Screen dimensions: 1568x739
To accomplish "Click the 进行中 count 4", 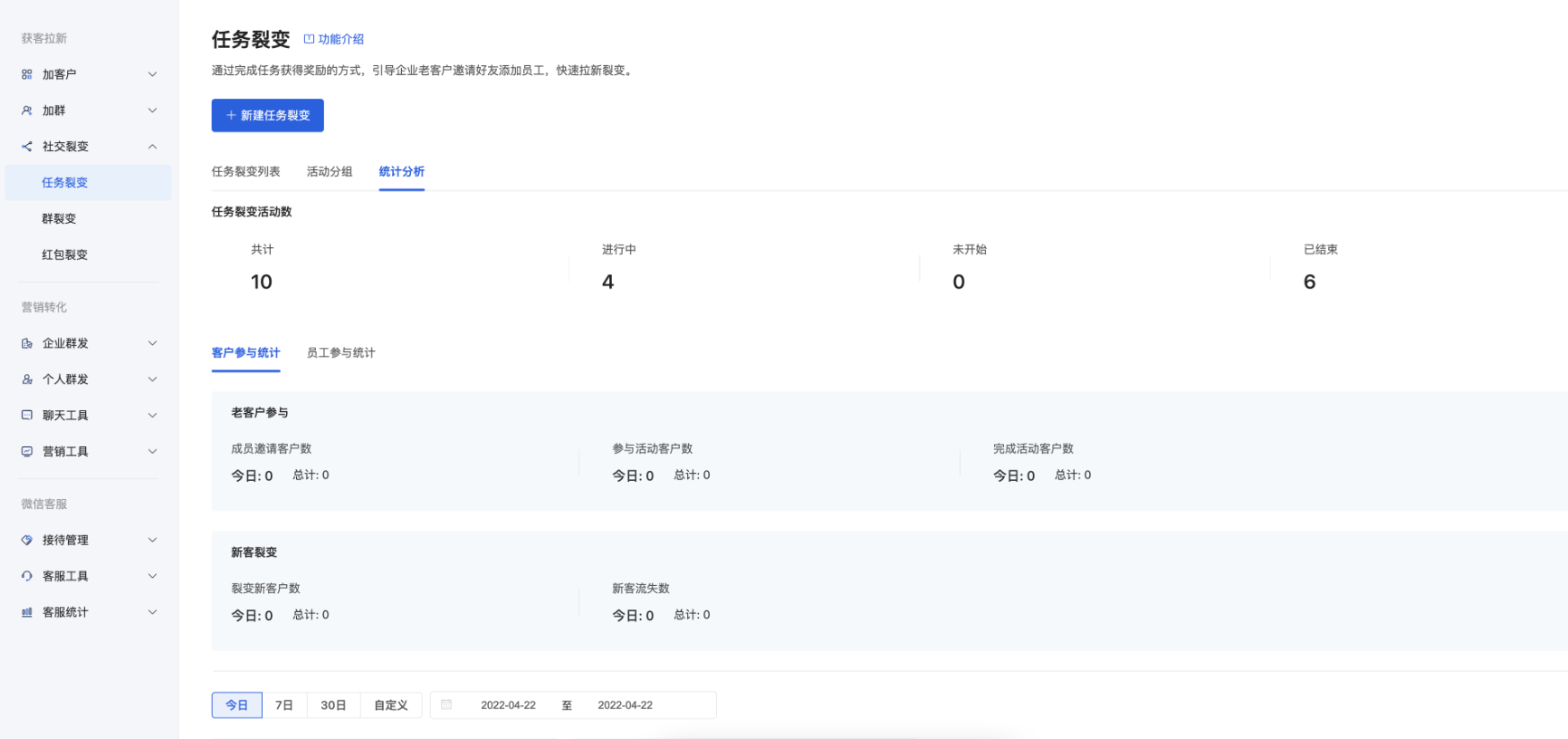I will tap(608, 282).
